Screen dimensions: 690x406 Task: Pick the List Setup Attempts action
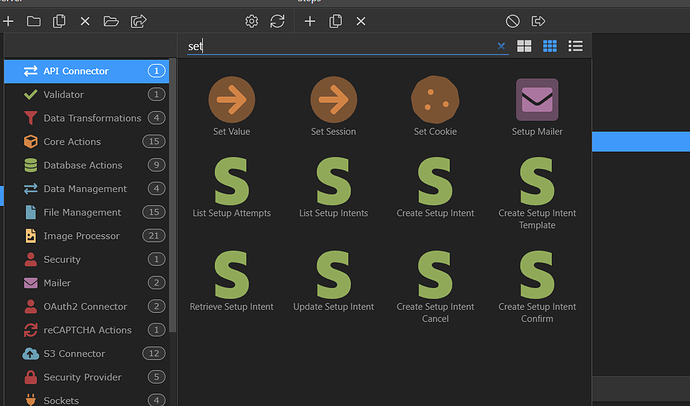(x=231, y=187)
